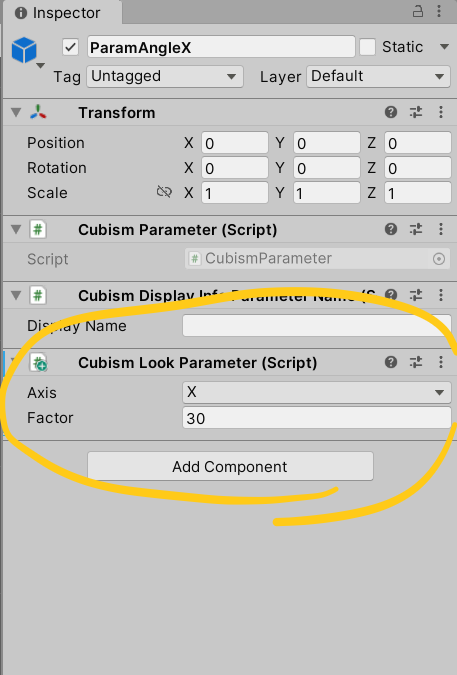The width and height of the screenshot is (457, 675).
Task: Click the blue cube GameObject icon
Action: (x=24, y=50)
